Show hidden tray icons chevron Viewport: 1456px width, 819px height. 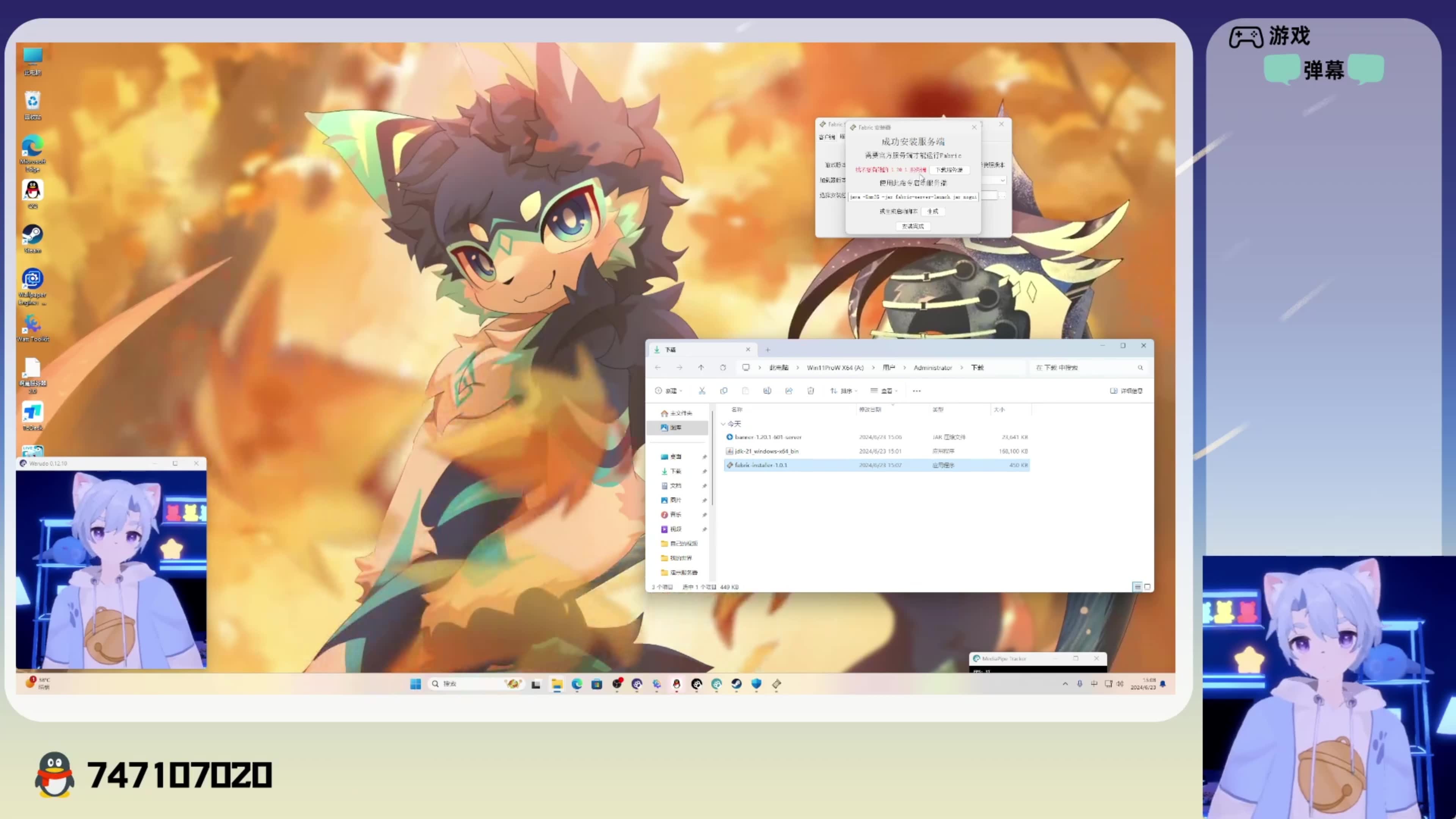pyautogui.click(x=1065, y=684)
